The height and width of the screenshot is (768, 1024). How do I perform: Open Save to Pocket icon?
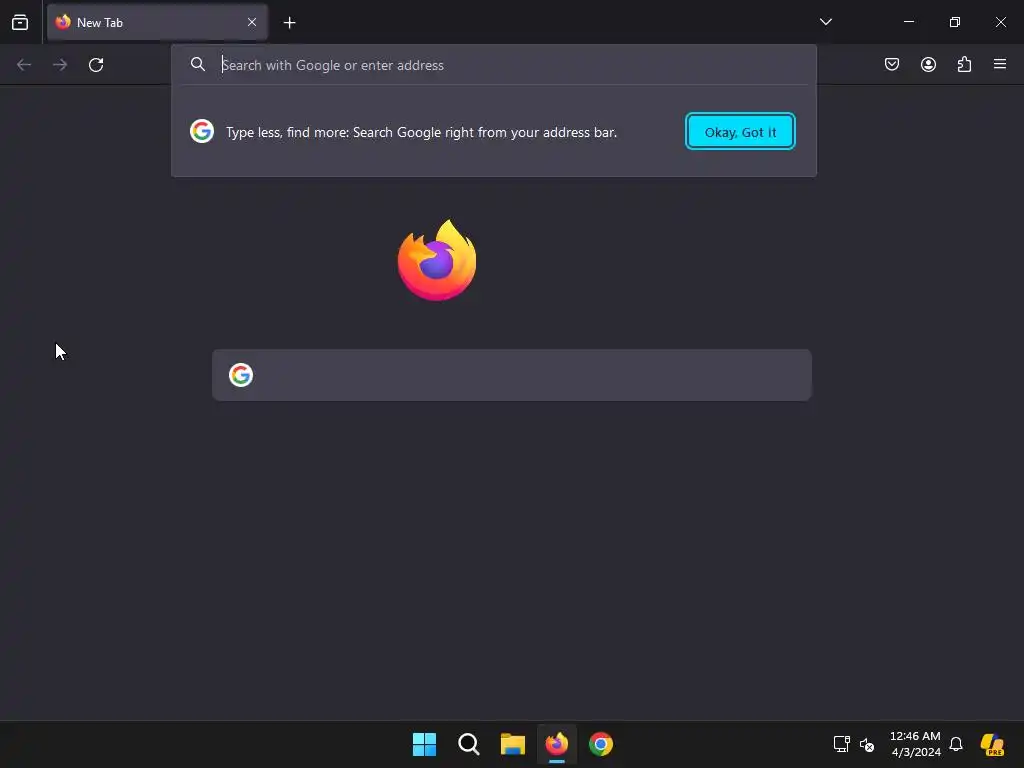coord(891,64)
